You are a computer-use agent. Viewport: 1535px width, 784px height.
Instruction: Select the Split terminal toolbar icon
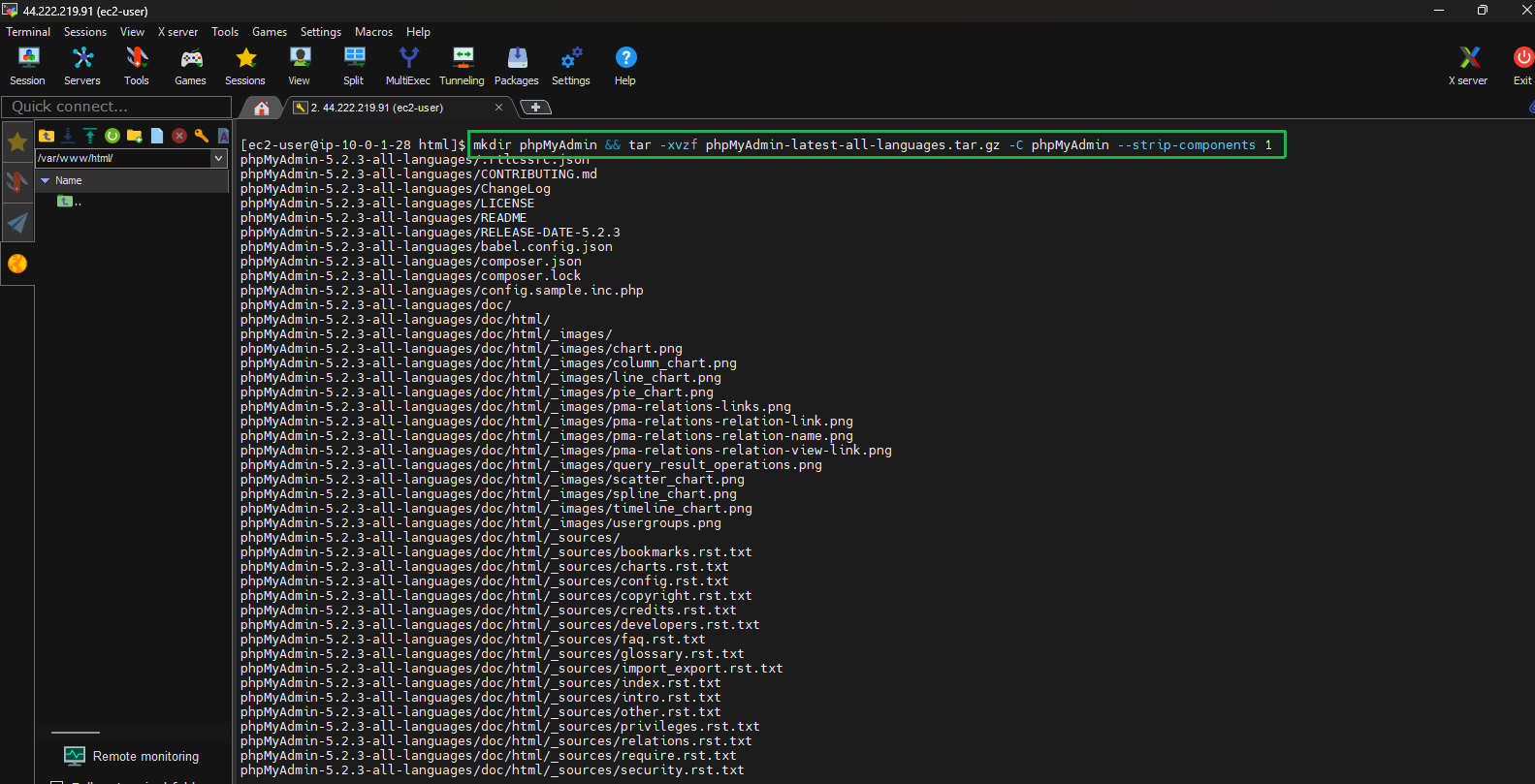click(x=354, y=66)
